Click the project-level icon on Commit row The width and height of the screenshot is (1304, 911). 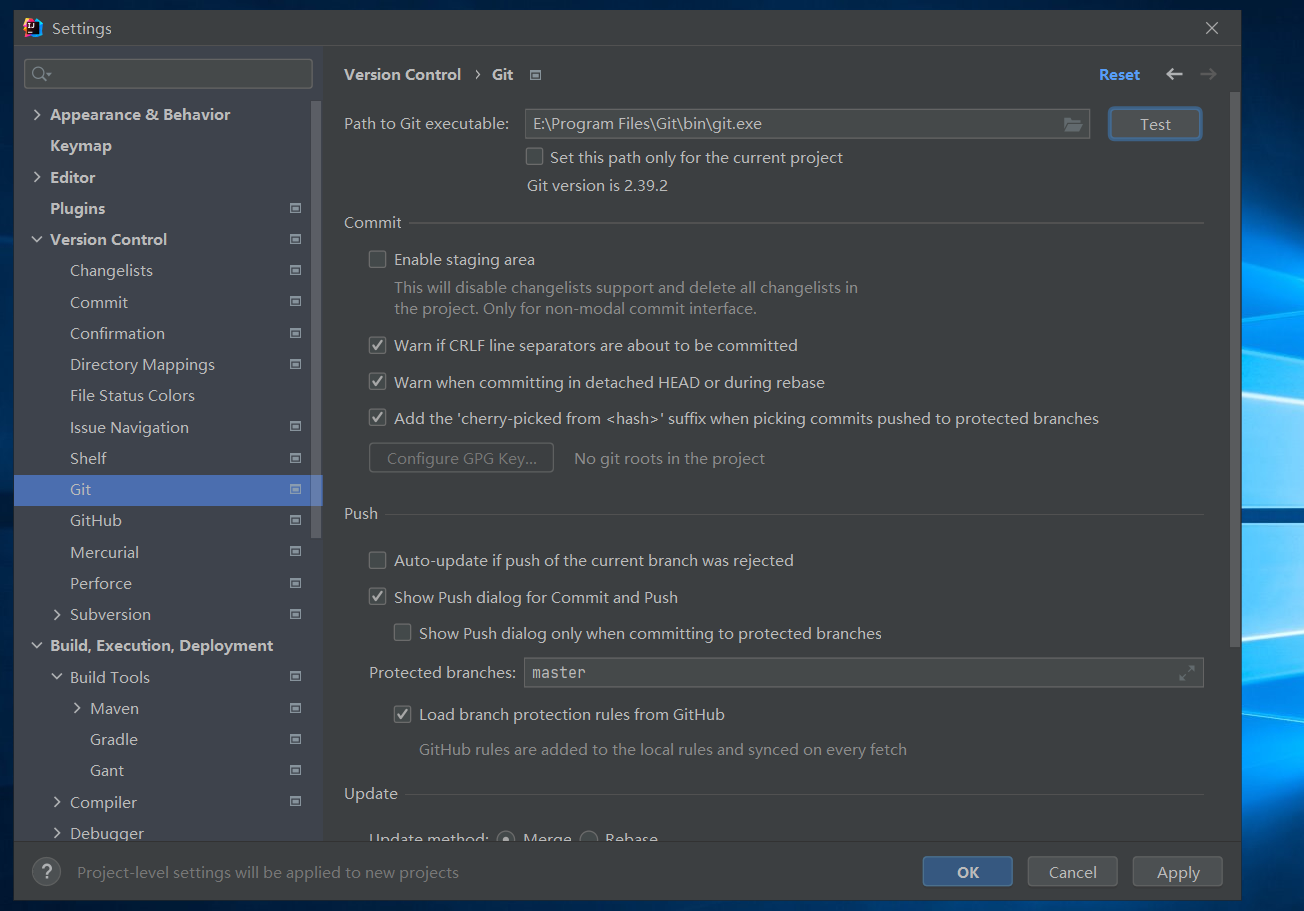tap(295, 302)
